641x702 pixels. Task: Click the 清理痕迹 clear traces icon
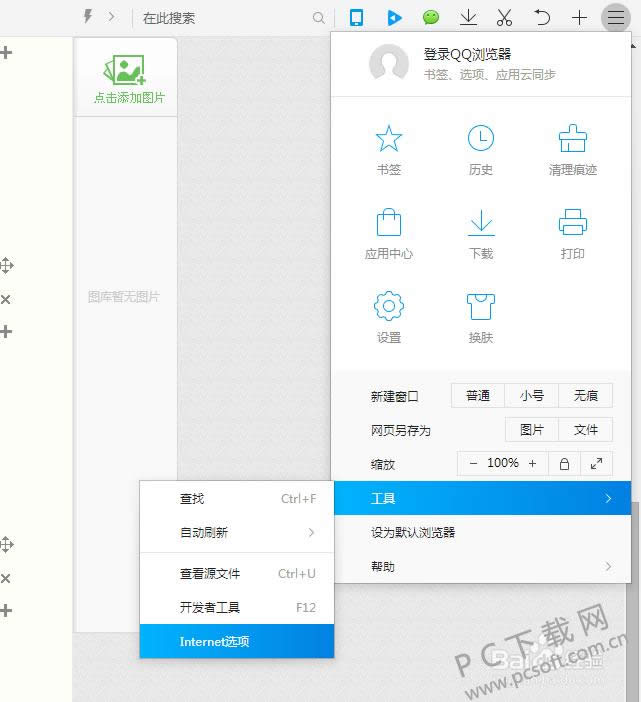pos(573,139)
